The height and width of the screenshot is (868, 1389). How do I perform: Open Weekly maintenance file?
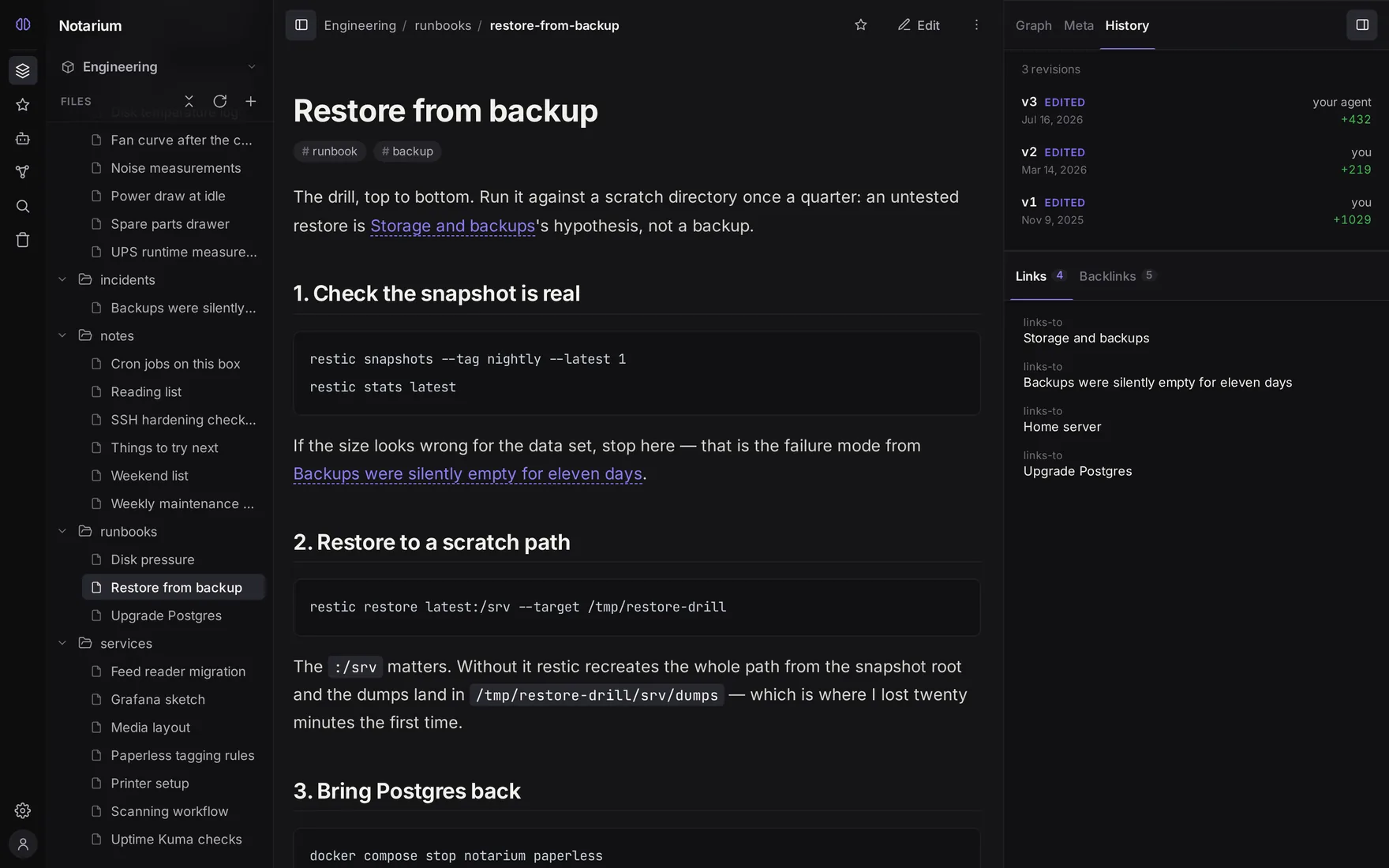[x=174, y=503]
